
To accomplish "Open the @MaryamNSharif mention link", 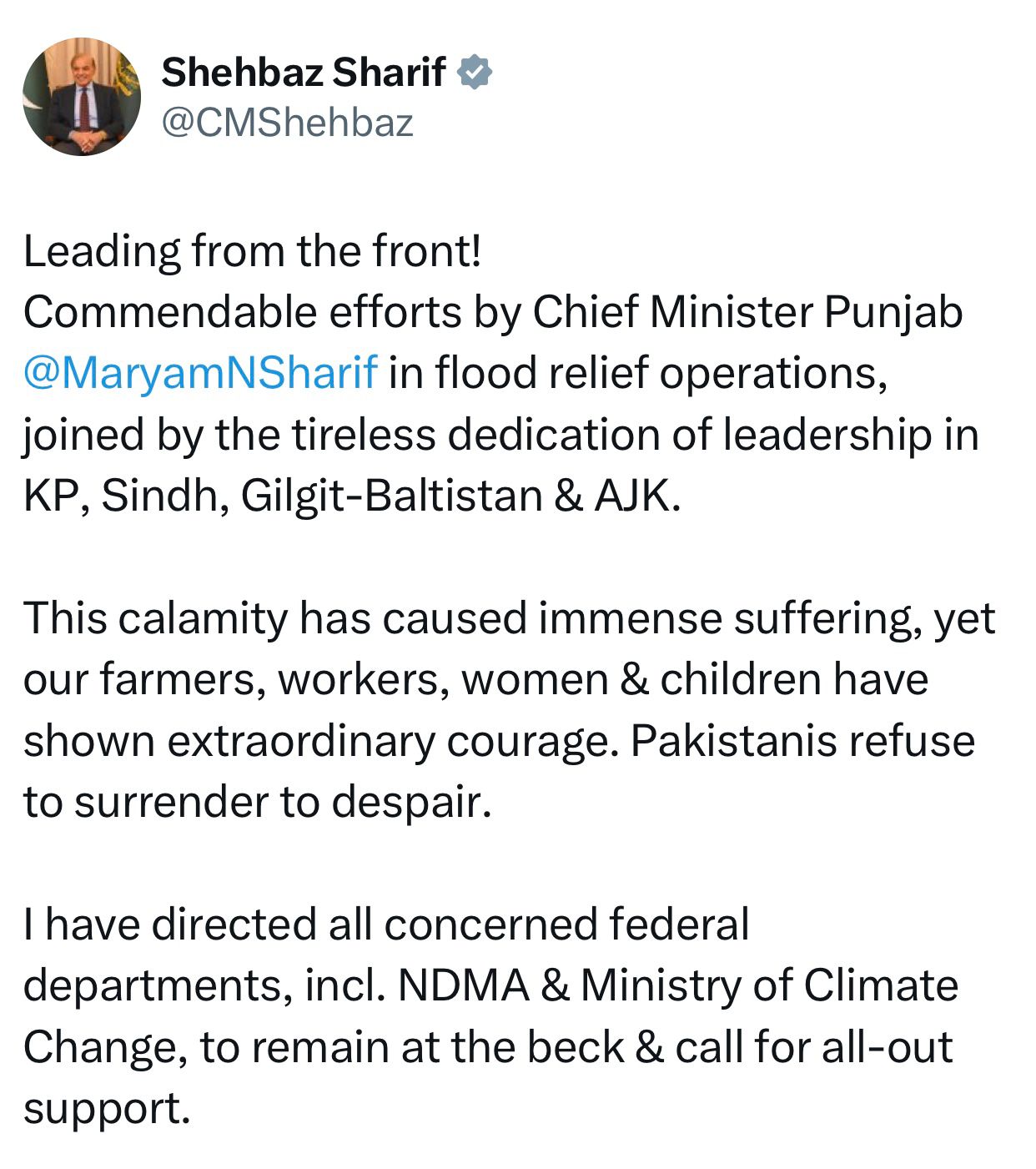I will pos(201,372).
